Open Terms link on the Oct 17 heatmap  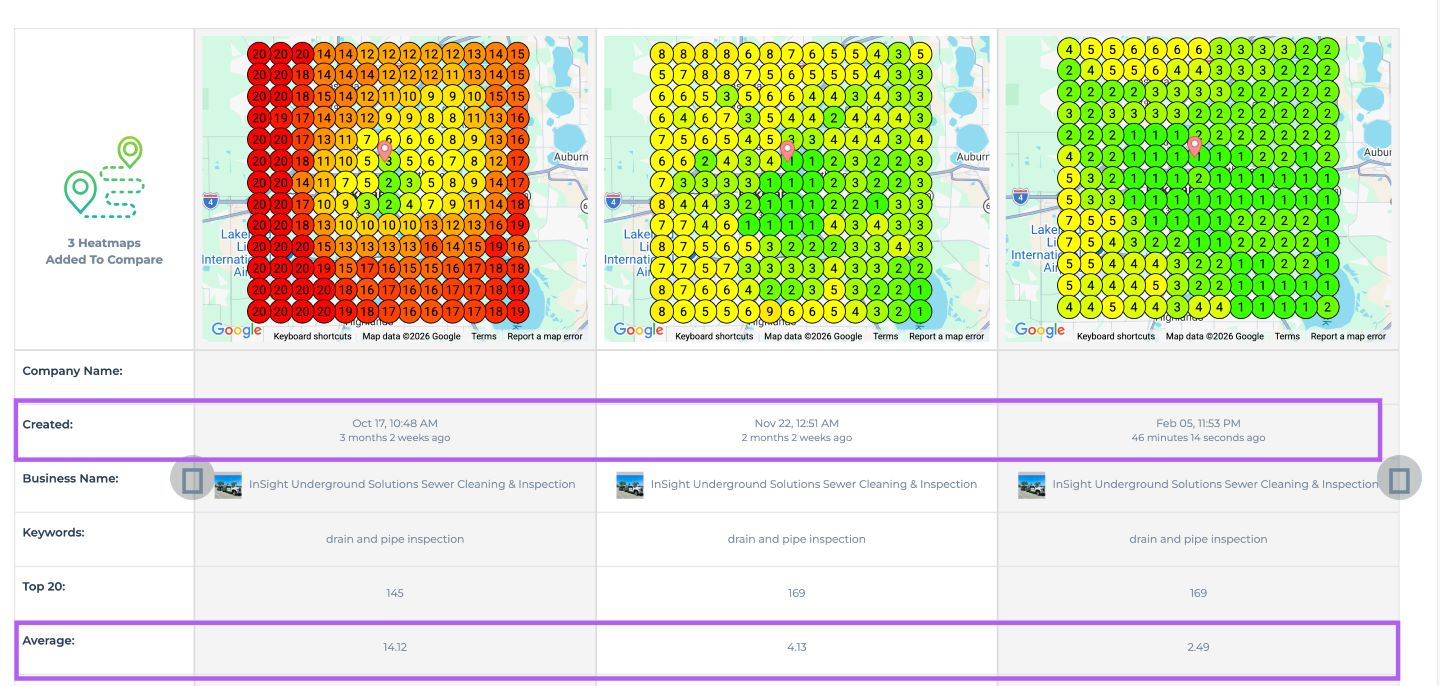click(x=484, y=337)
